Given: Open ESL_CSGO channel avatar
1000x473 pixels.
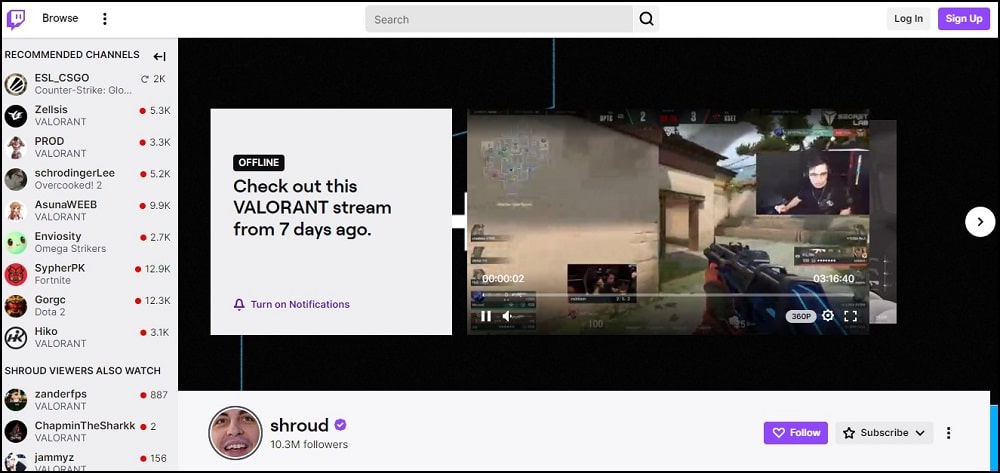Looking at the screenshot, I should pos(16,84).
